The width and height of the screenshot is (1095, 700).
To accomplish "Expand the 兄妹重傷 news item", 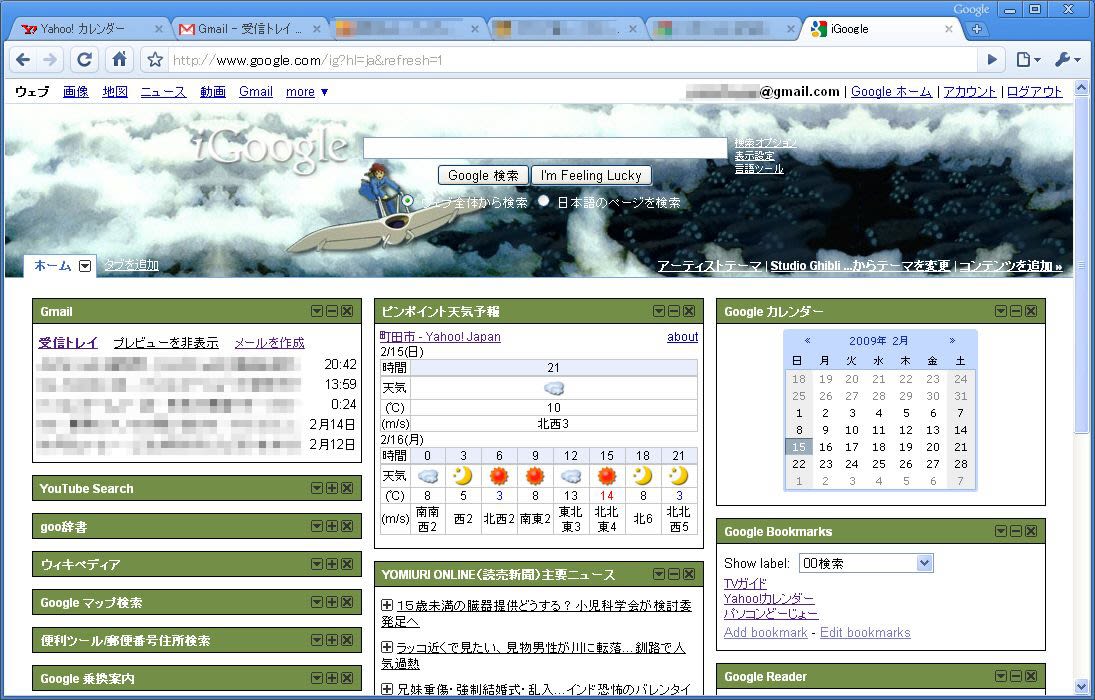I will [x=387, y=690].
